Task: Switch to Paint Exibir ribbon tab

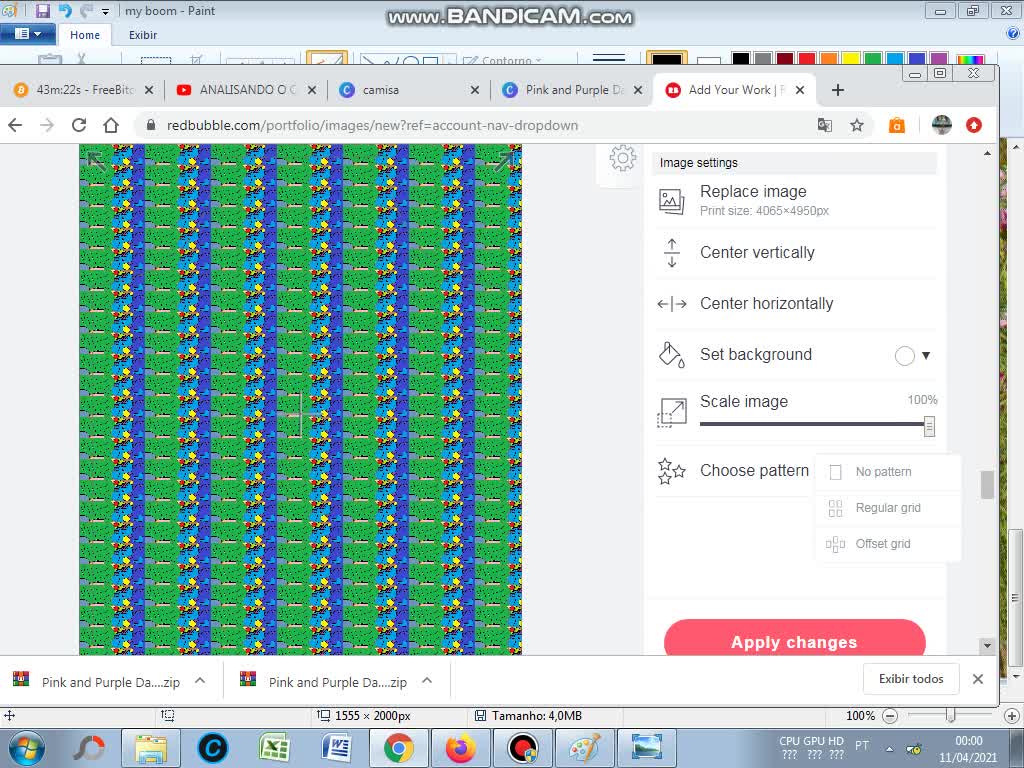Action: click(142, 35)
